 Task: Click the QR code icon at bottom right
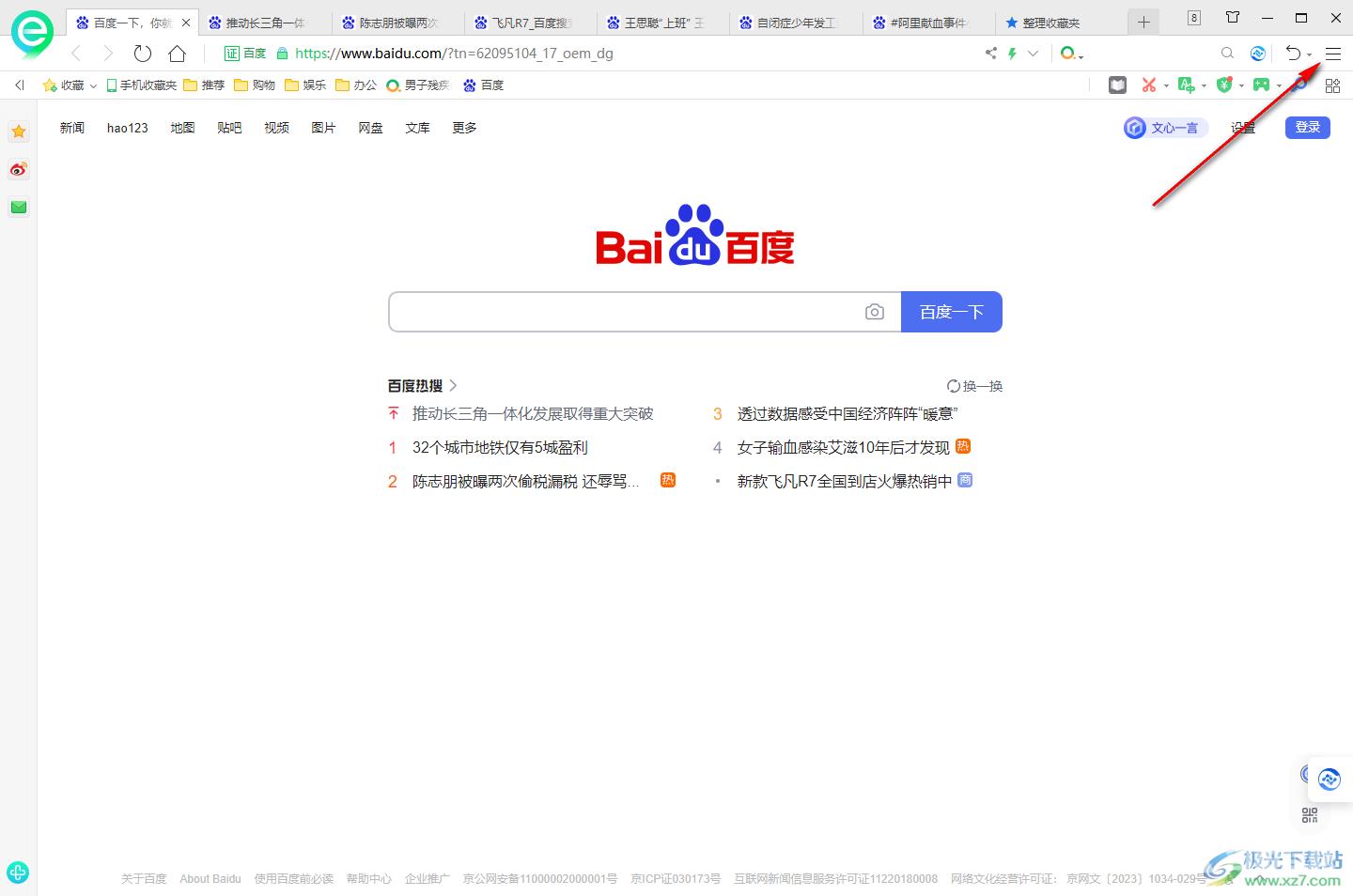tap(1310, 815)
